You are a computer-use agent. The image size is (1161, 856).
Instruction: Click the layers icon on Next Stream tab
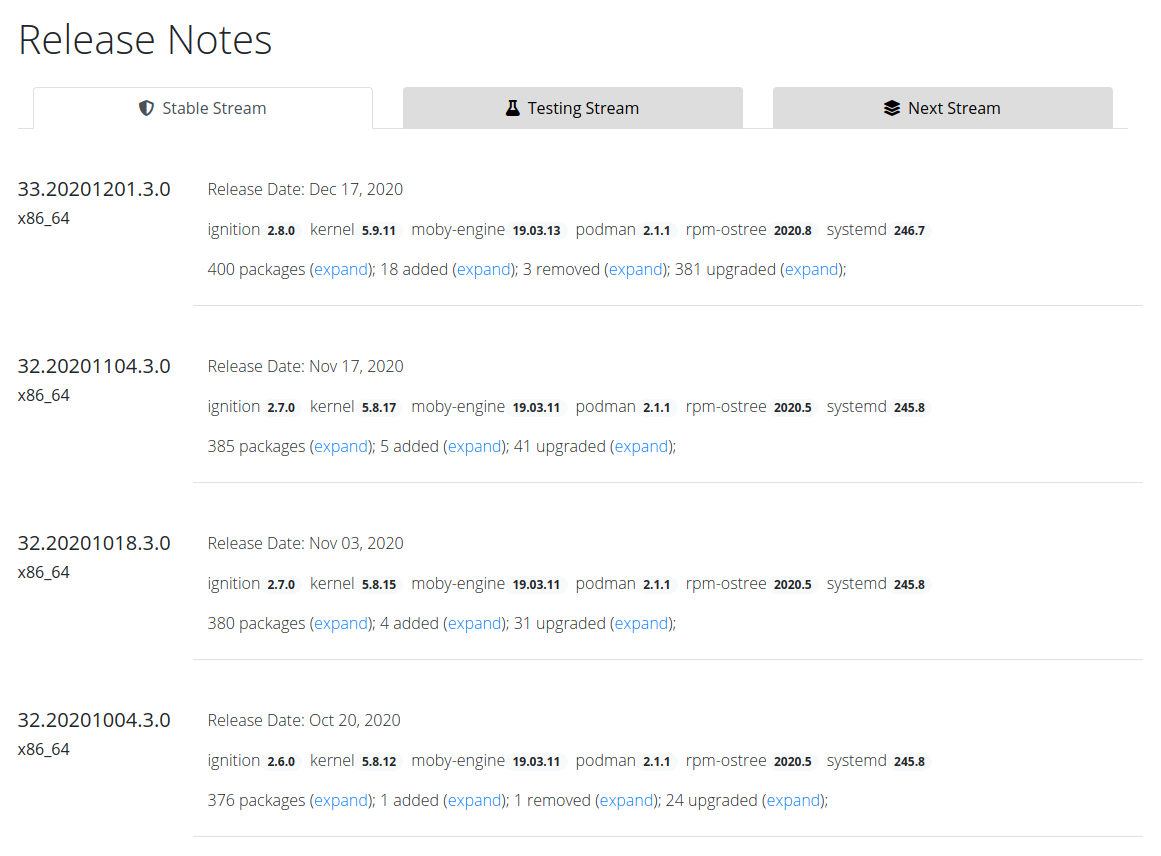[892, 108]
